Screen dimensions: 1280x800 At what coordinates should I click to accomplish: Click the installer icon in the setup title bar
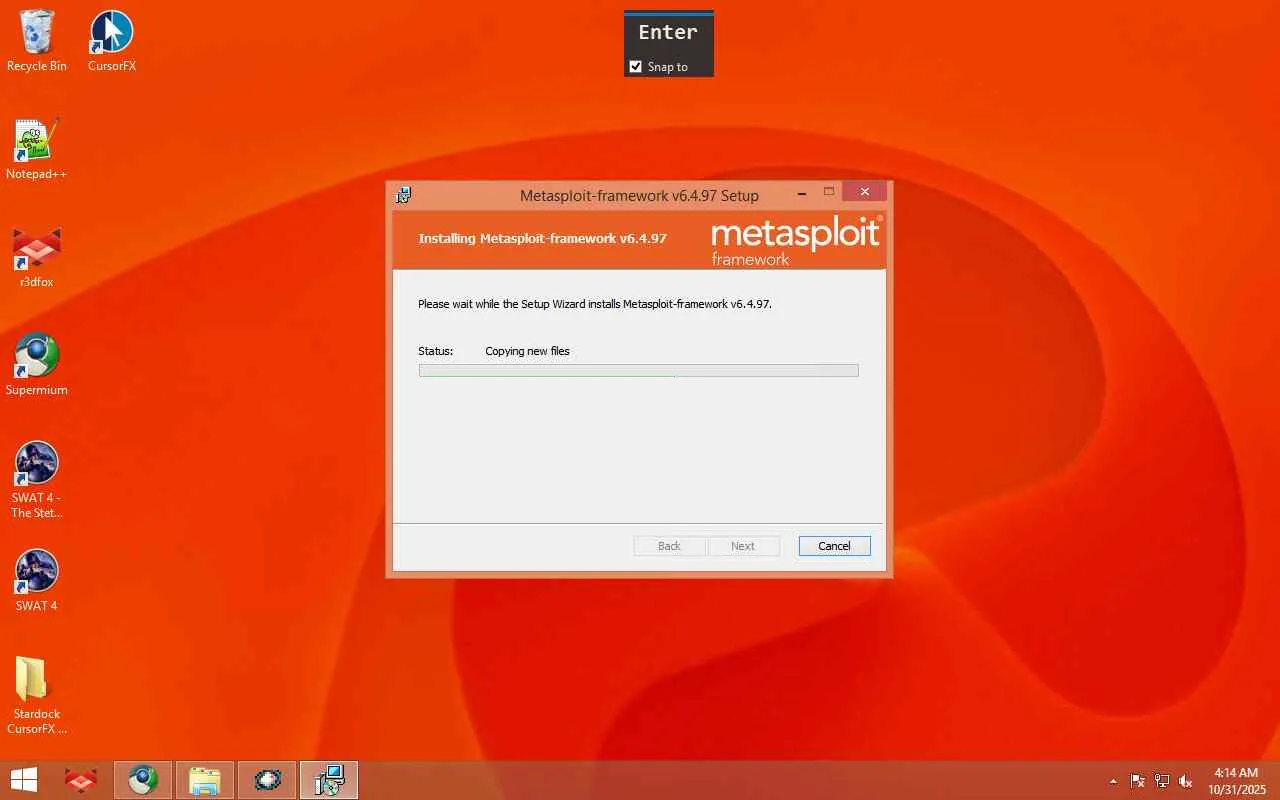pos(404,195)
